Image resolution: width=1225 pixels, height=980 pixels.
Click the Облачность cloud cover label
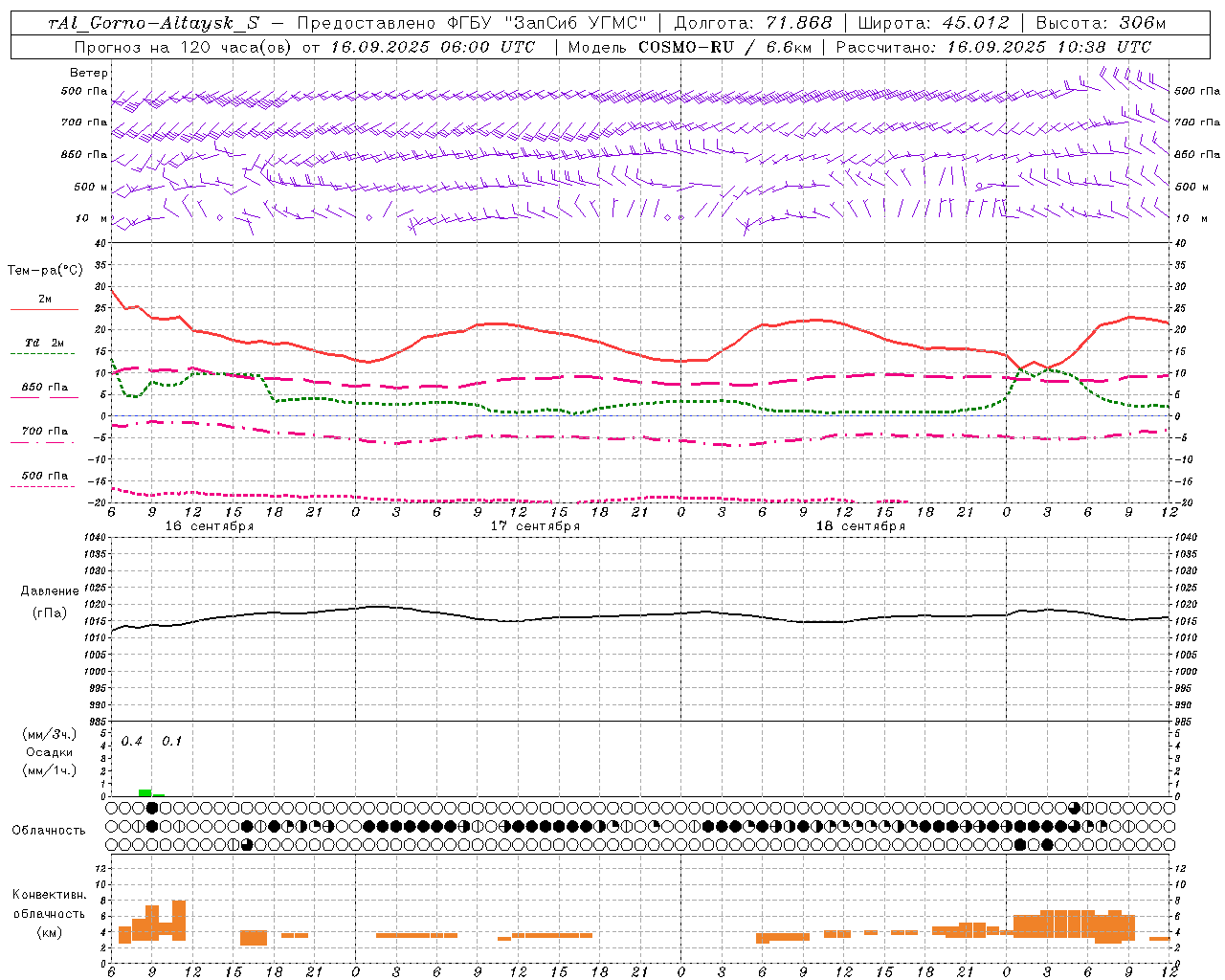point(49,830)
